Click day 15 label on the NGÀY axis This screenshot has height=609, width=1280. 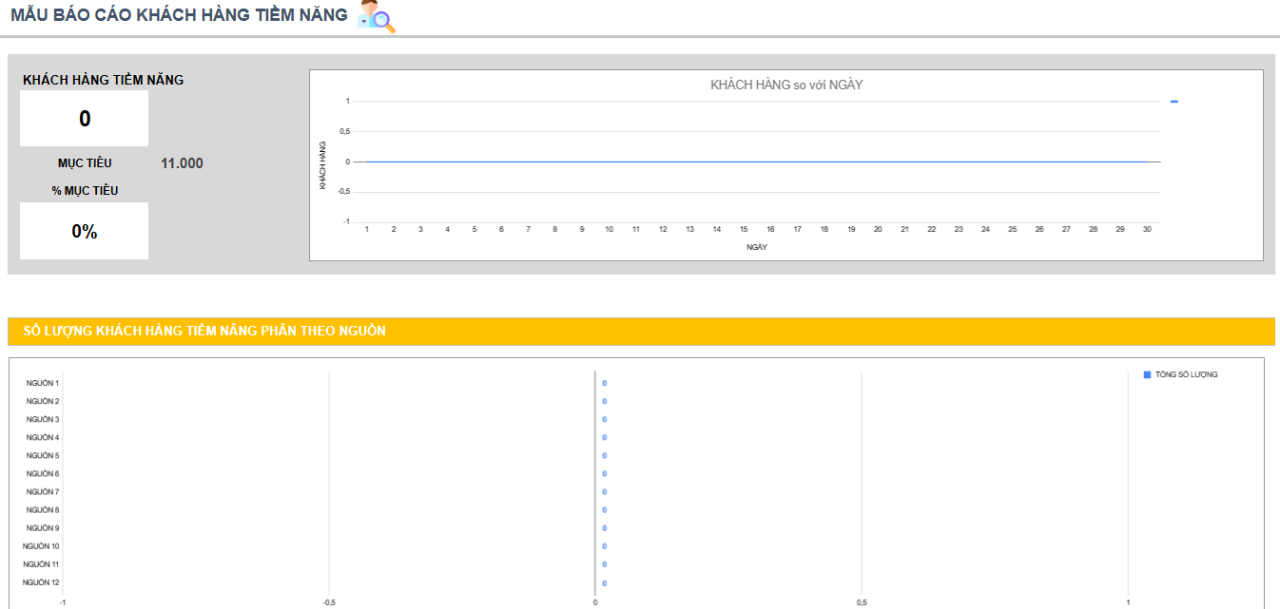pyautogui.click(x=743, y=229)
